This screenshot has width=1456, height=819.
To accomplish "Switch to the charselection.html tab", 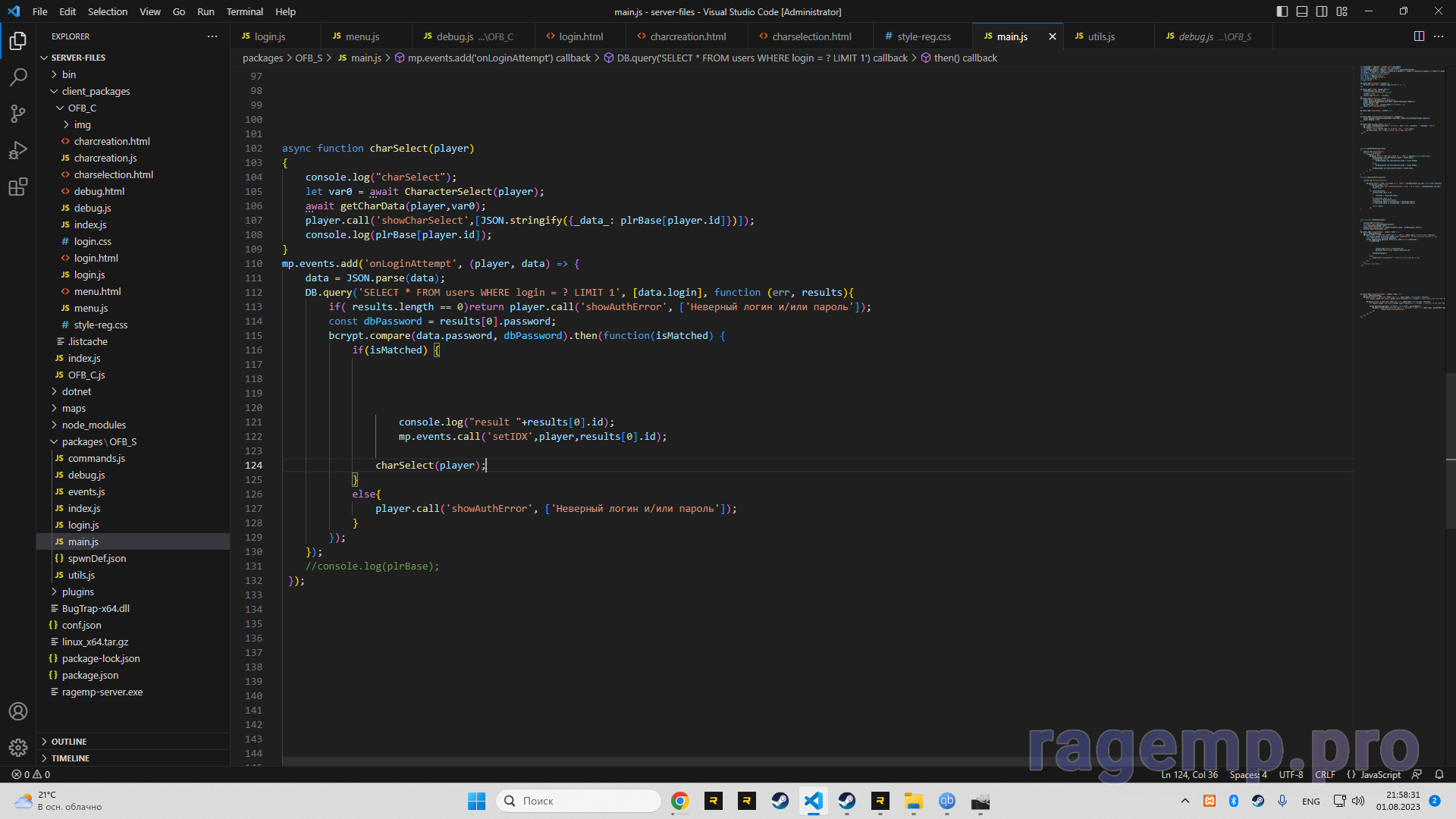I will (810, 36).
